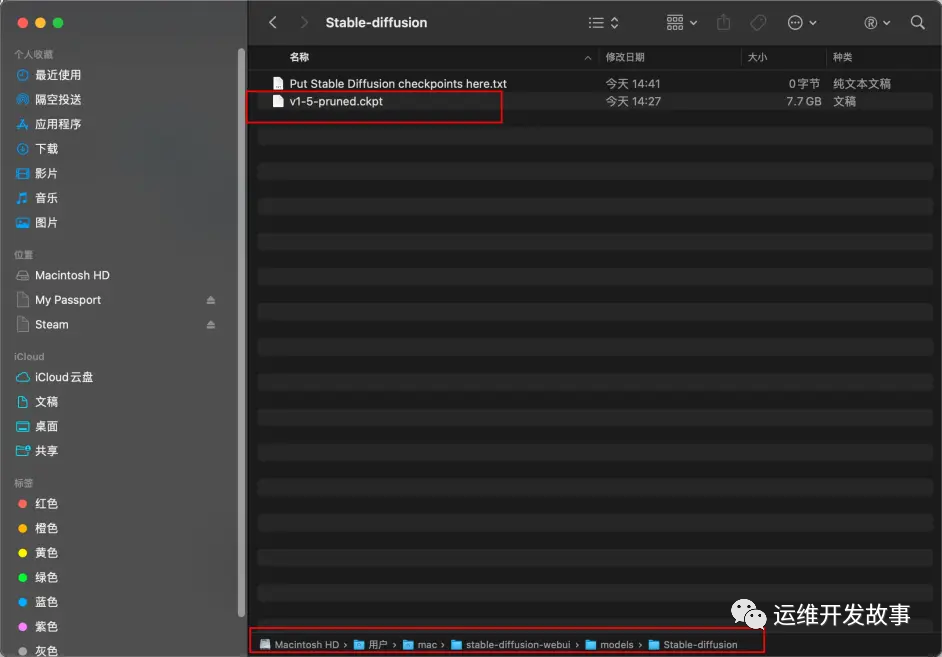Screen dimensions: 942x657
Task: Open 下载 folder in sidebar
Action: [x=46, y=149]
